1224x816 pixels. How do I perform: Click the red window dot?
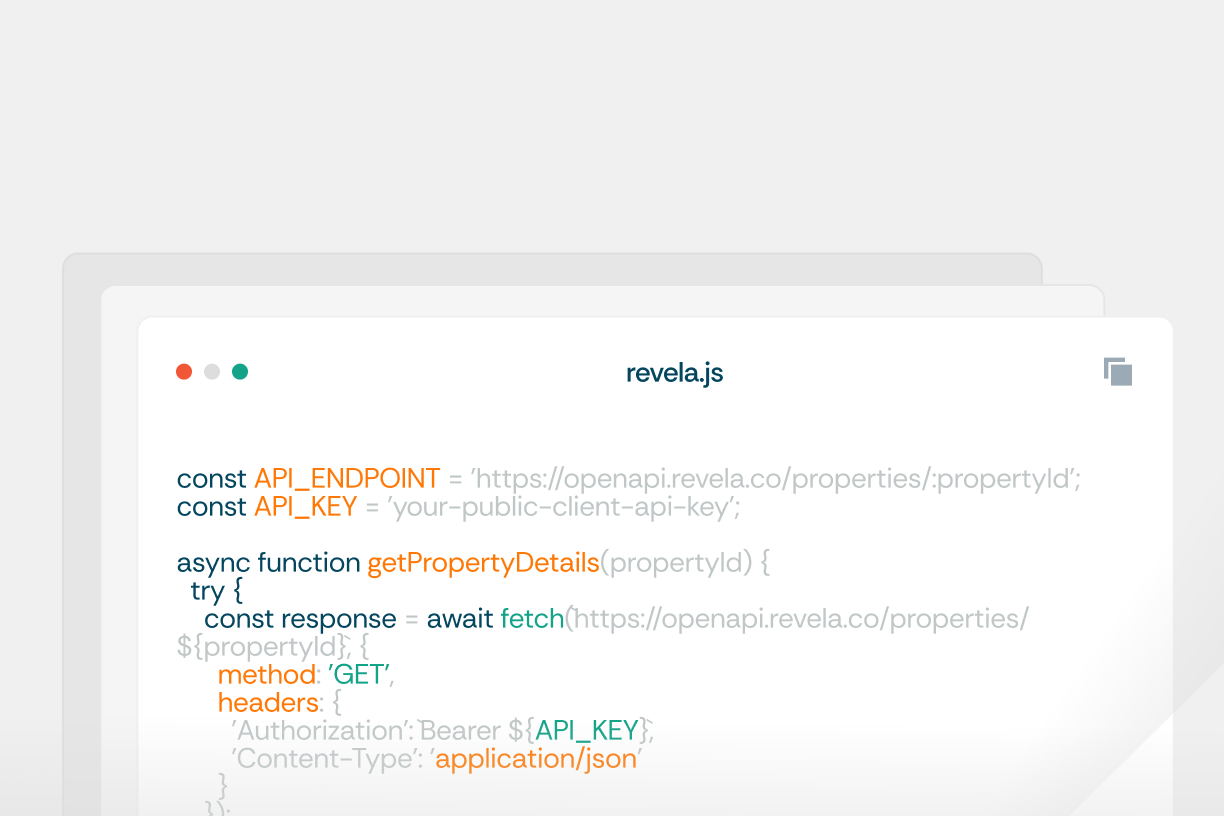coord(184,372)
